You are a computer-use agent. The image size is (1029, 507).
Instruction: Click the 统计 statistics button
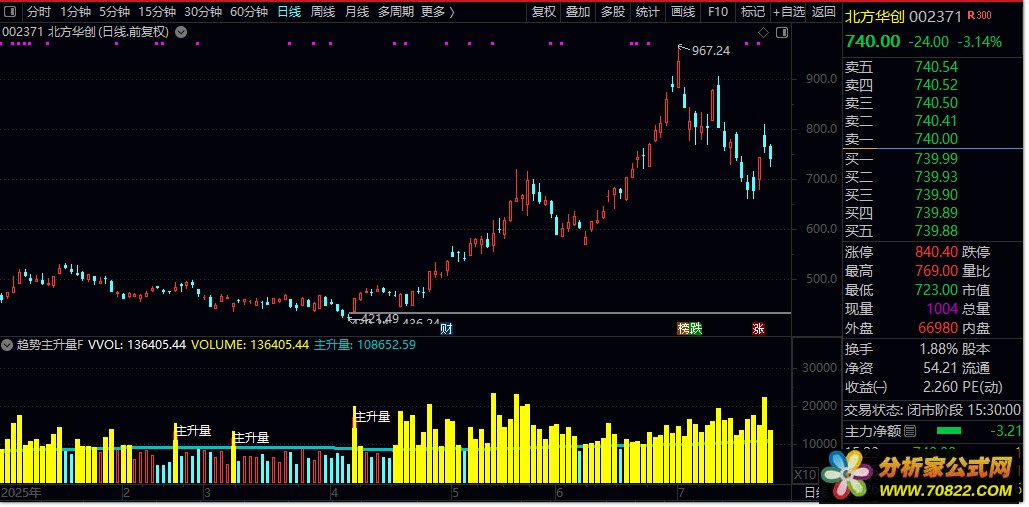coord(648,12)
